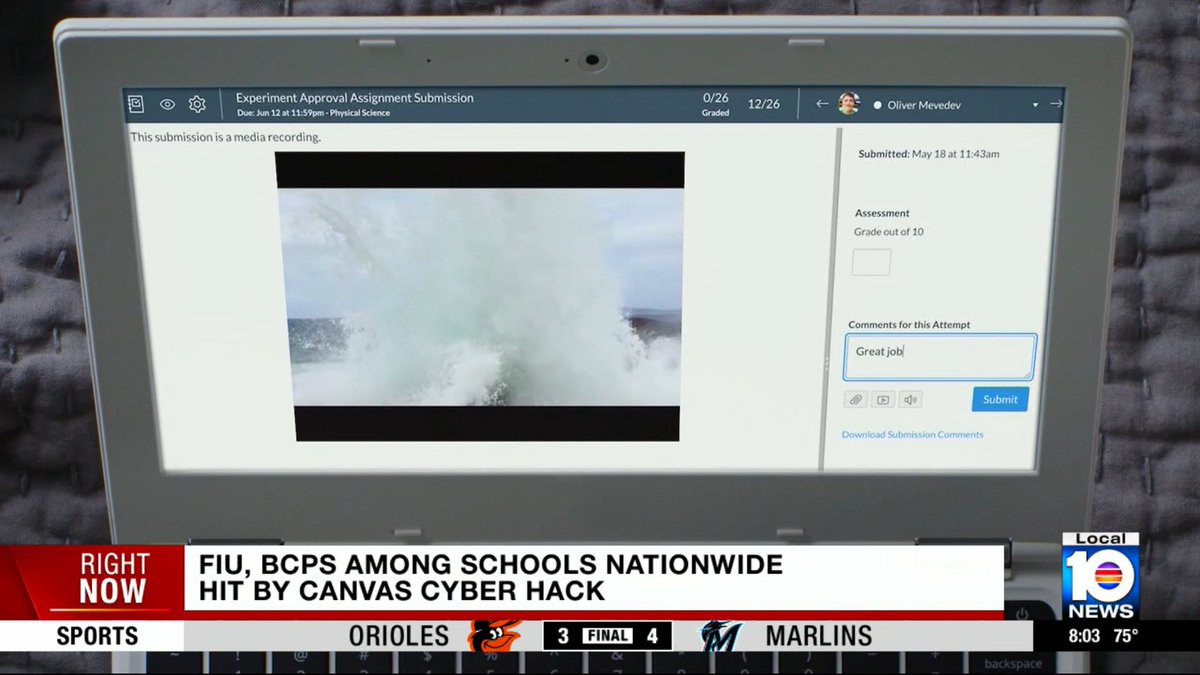Click the Marlins team logo in ticker
The height and width of the screenshot is (675, 1200).
pyautogui.click(x=720, y=635)
